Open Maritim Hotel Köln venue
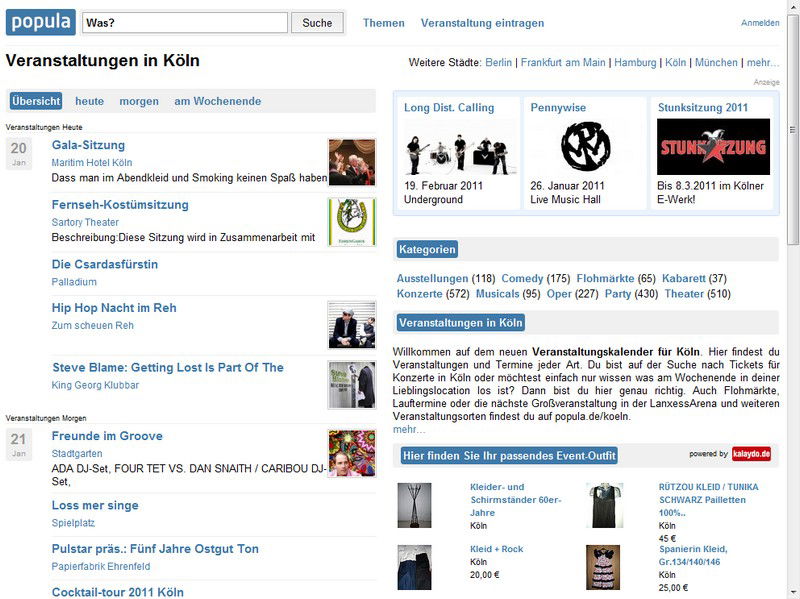The width and height of the screenshot is (800, 599). click(92, 162)
